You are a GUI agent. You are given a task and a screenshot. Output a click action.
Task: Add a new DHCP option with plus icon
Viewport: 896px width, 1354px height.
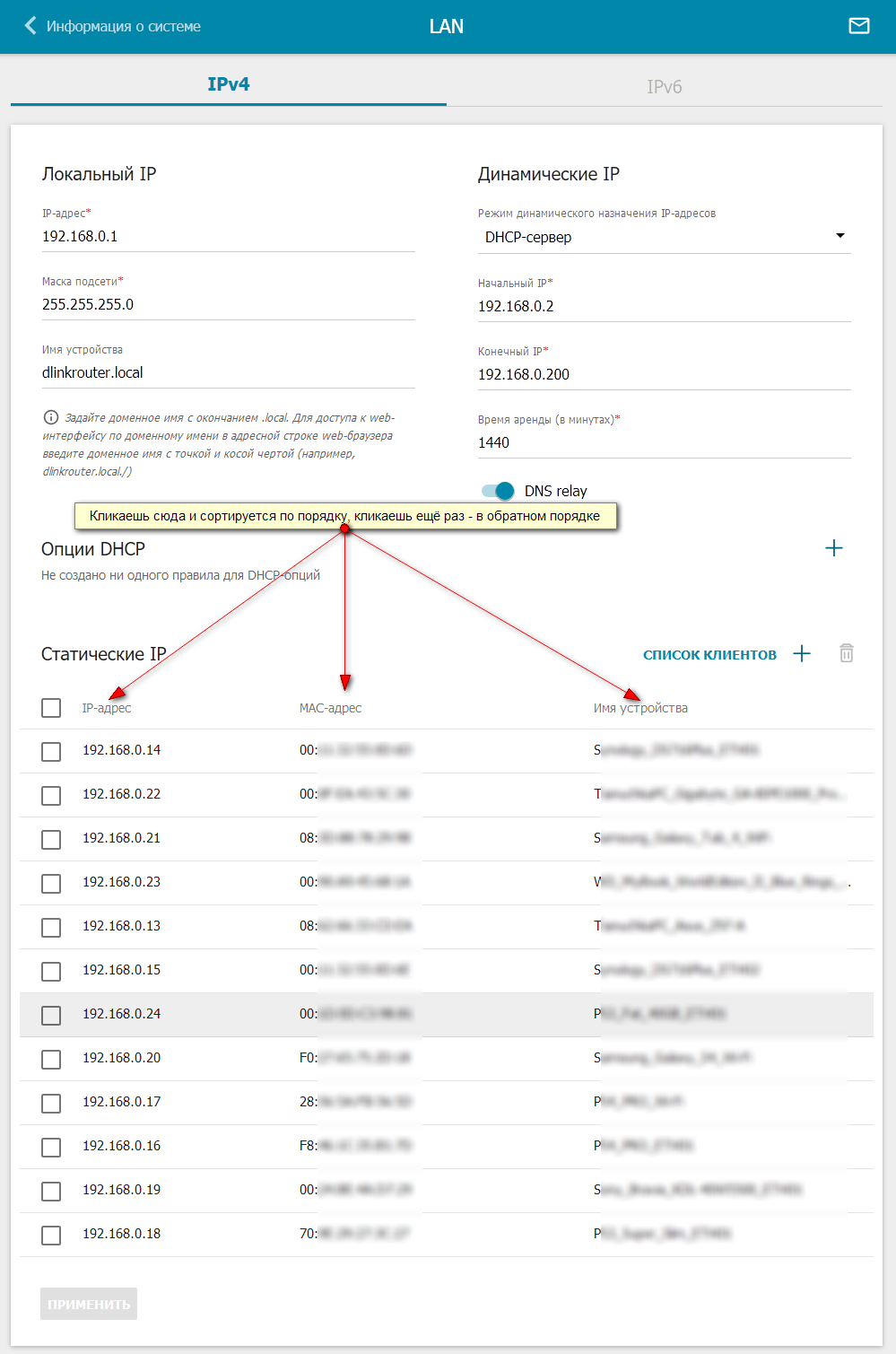[833, 548]
